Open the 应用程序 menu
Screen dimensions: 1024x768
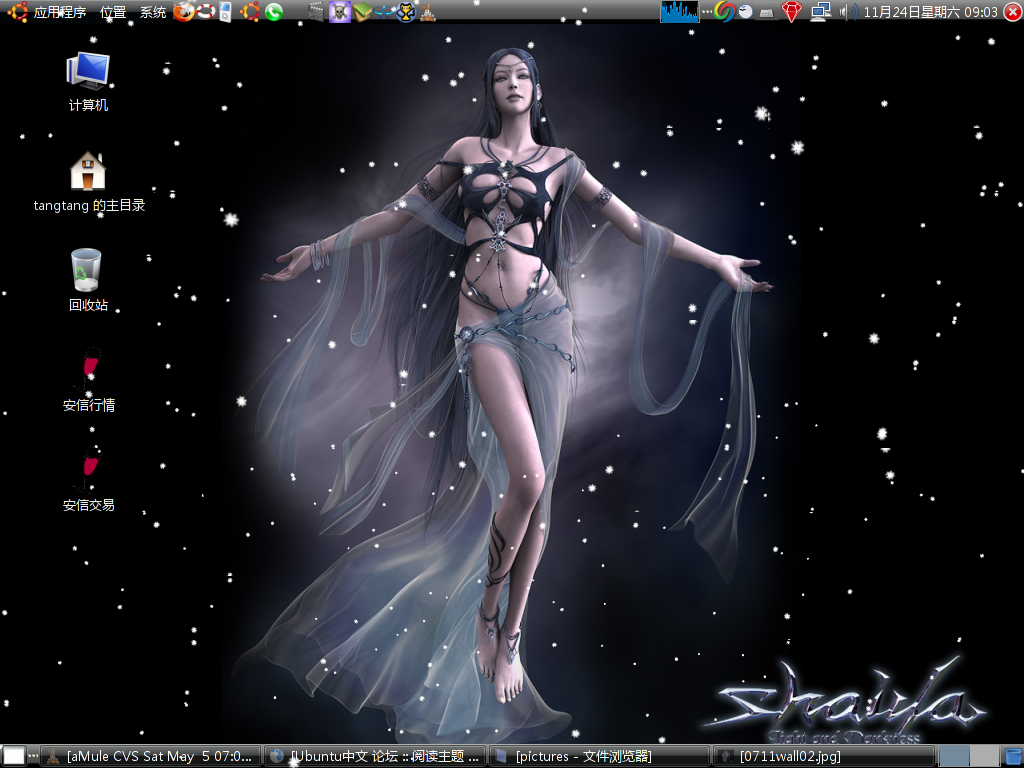[x=59, y=12]
